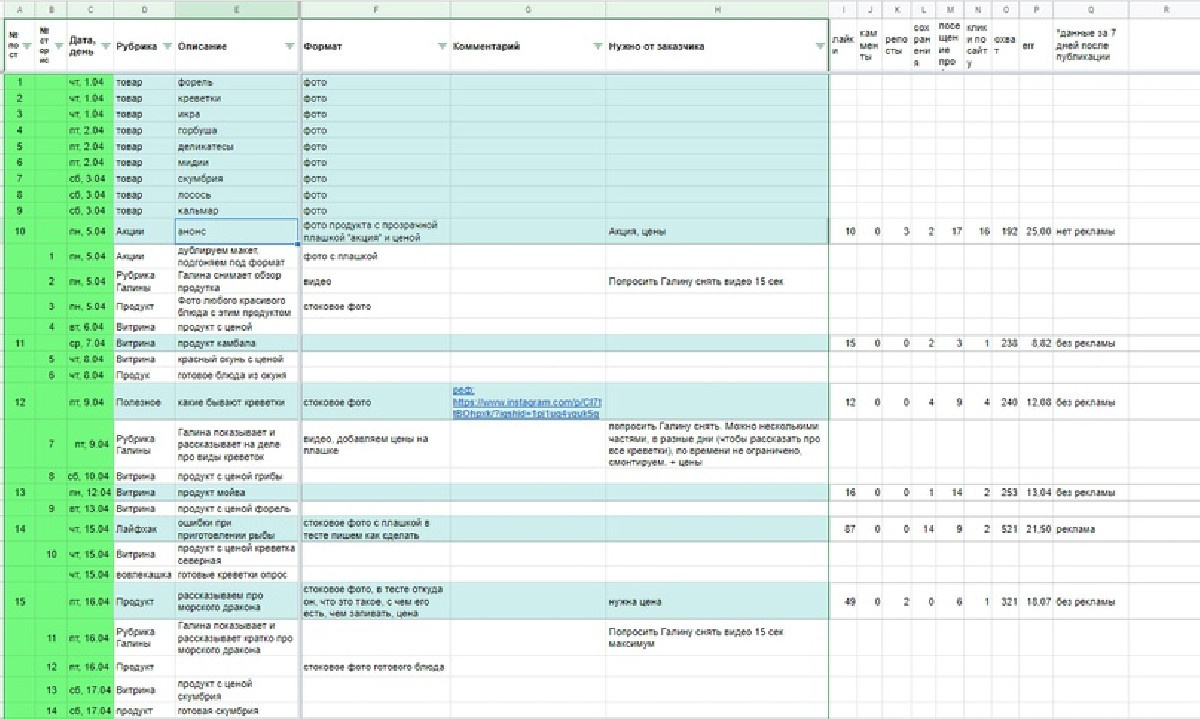Select the cell reading продукт мойва
Image resolution: width=1200 pixels, height=719 pixels.
[237, 492]
